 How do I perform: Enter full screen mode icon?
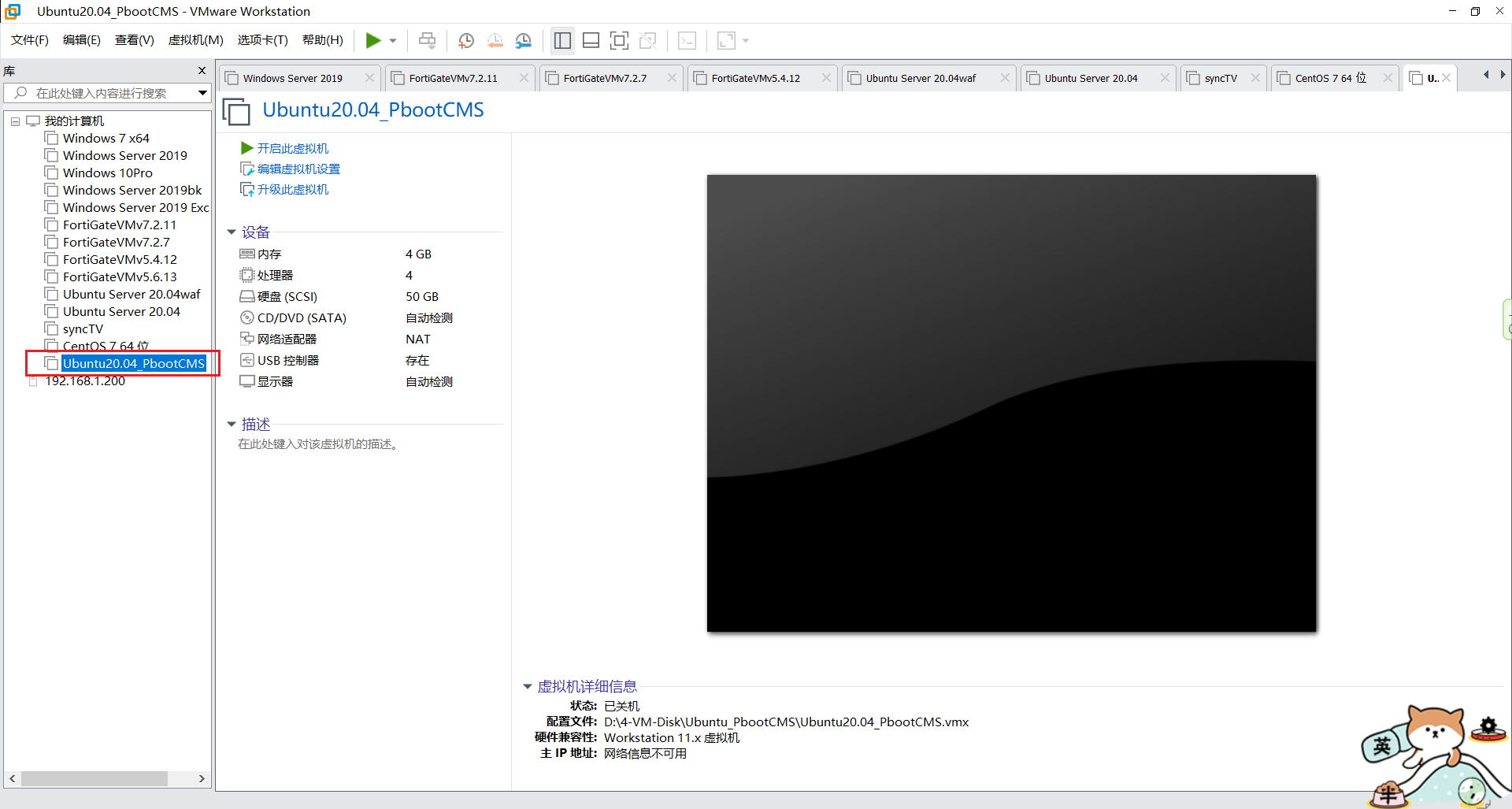[619, 40]
